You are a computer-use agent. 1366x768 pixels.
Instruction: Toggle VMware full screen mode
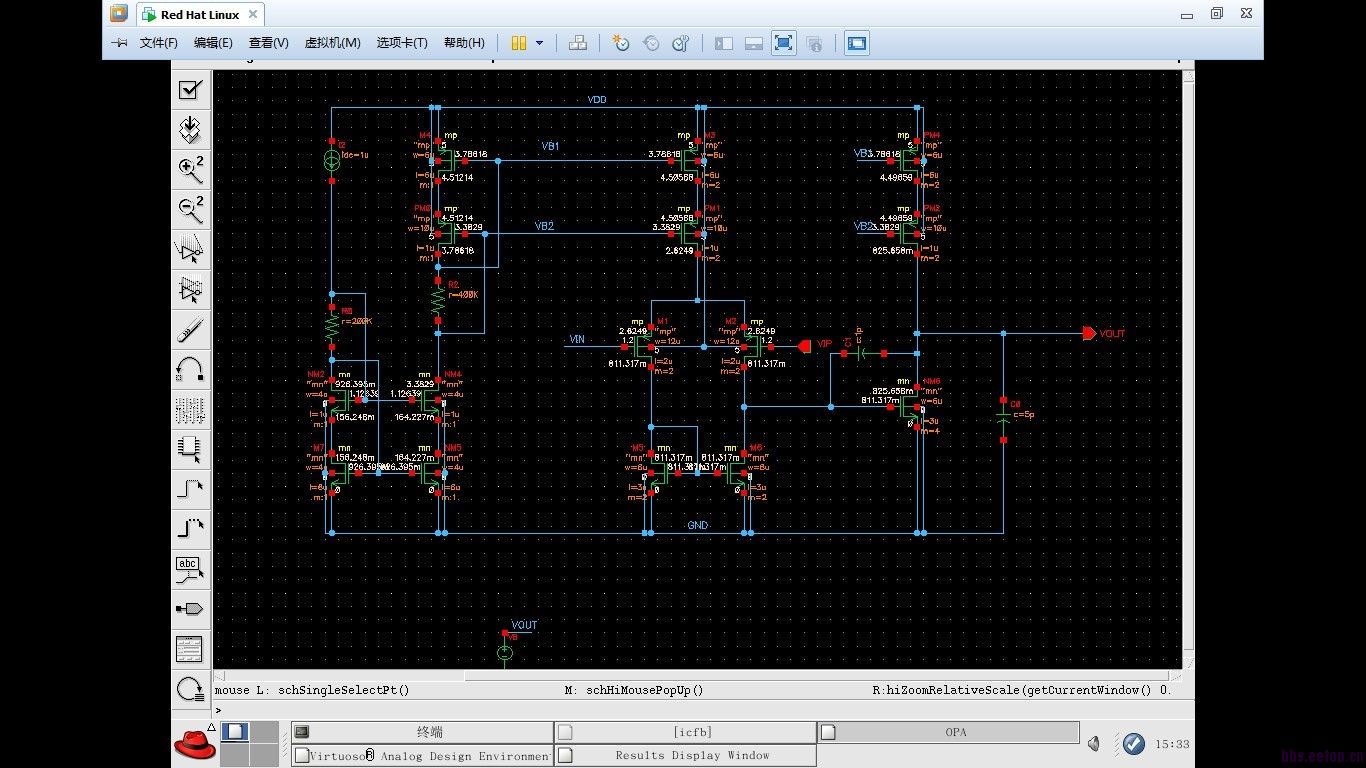pyautogui.click(x=783, y=43)
